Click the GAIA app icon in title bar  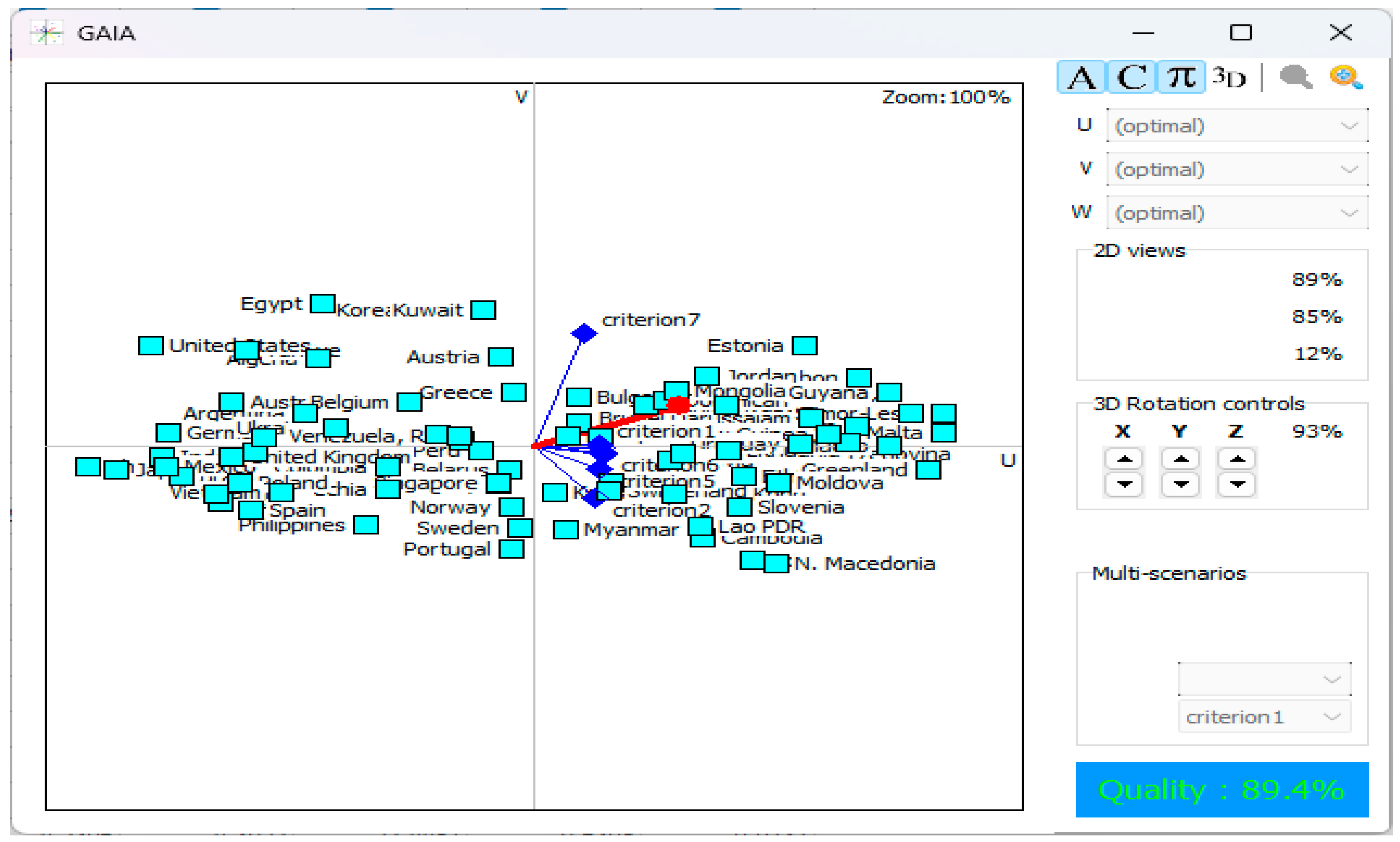point(46,33)
